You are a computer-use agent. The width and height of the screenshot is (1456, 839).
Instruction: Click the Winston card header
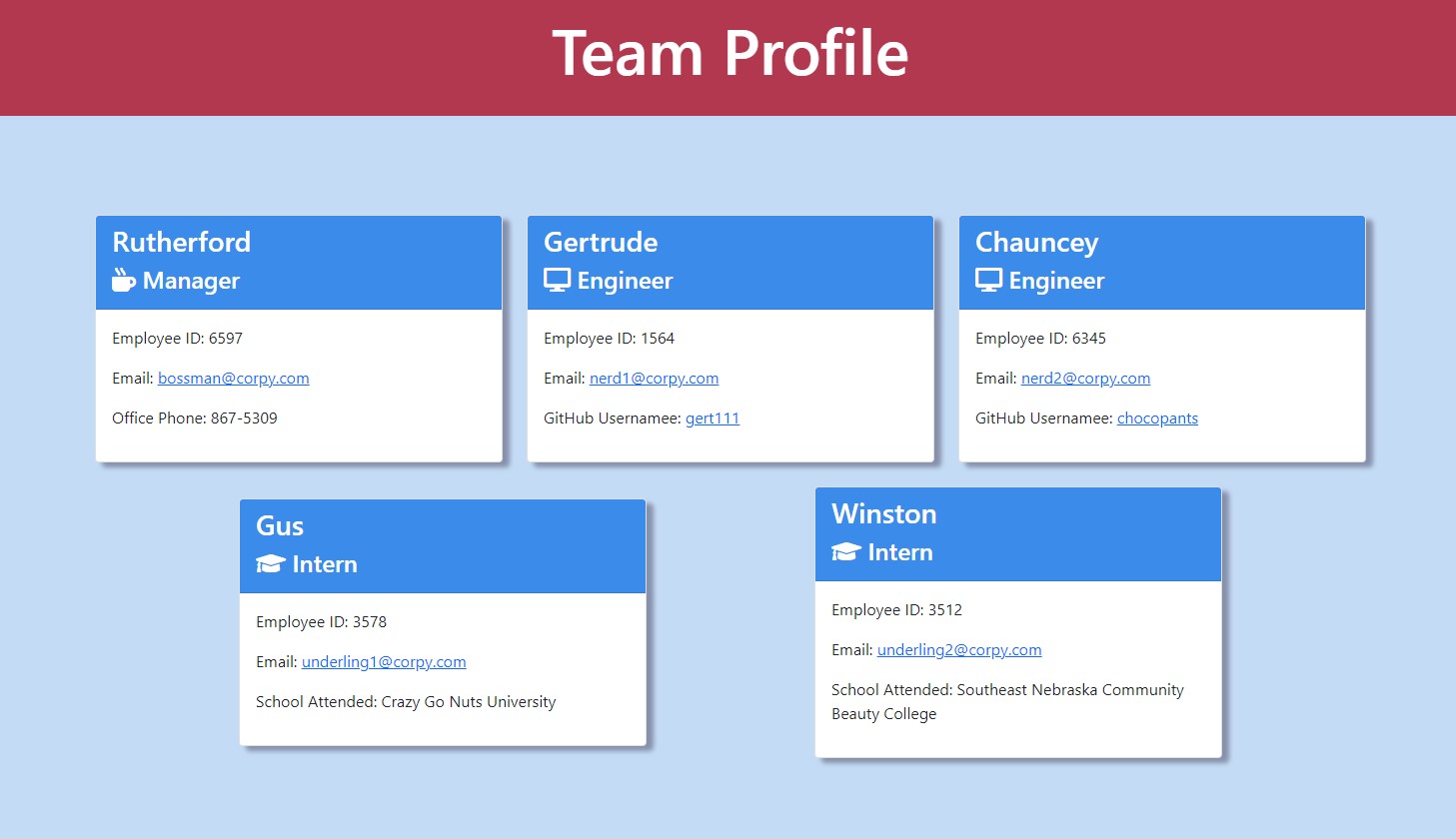tap(884, 513)
